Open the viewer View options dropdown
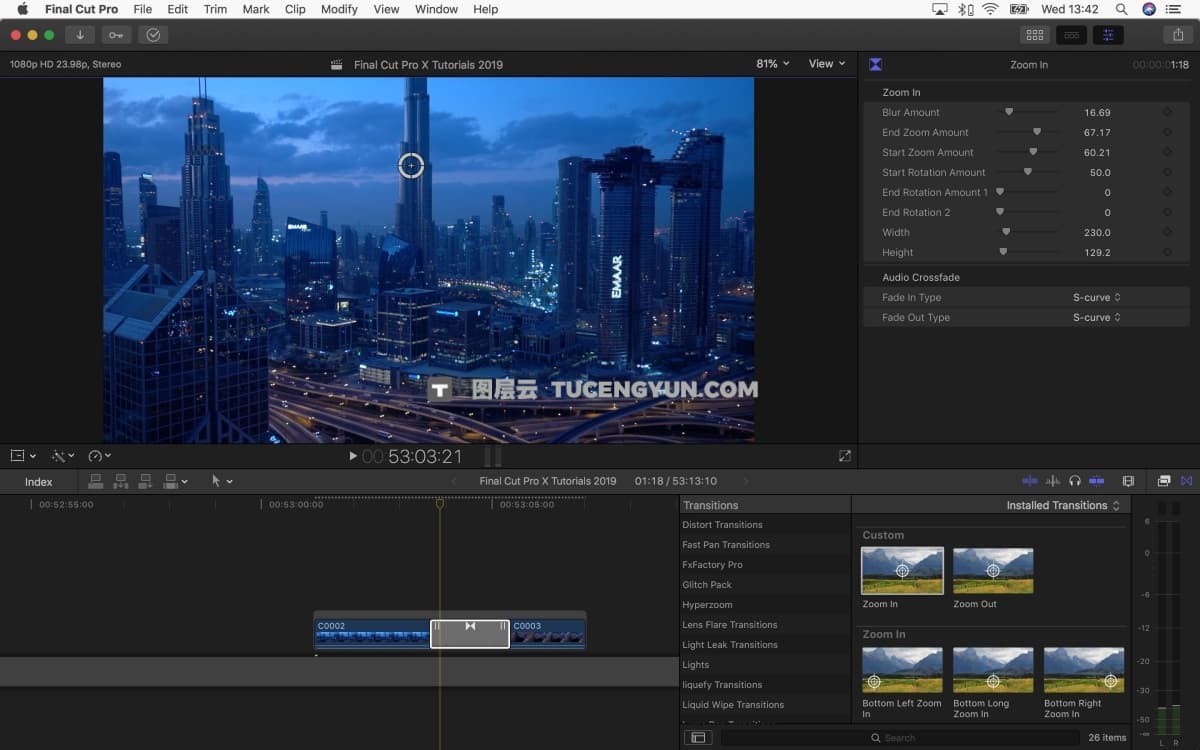This screenshot has height=750, width=1200. pyautogui.click(x=827, y=63)
